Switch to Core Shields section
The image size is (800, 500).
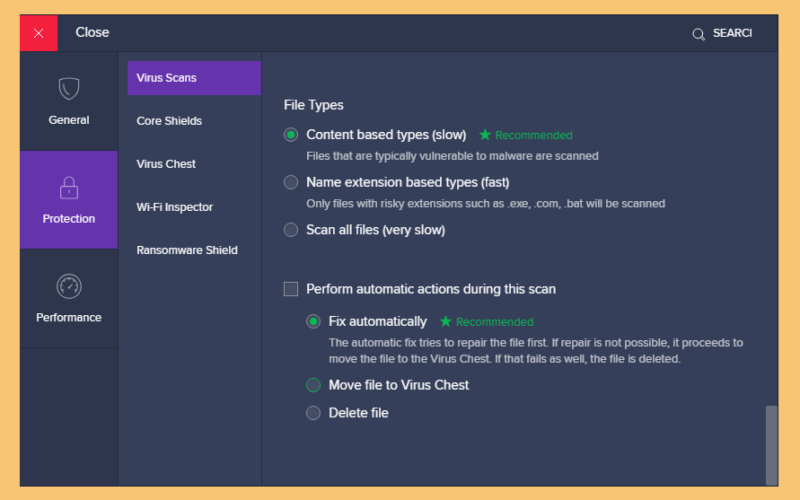point(169,121)
